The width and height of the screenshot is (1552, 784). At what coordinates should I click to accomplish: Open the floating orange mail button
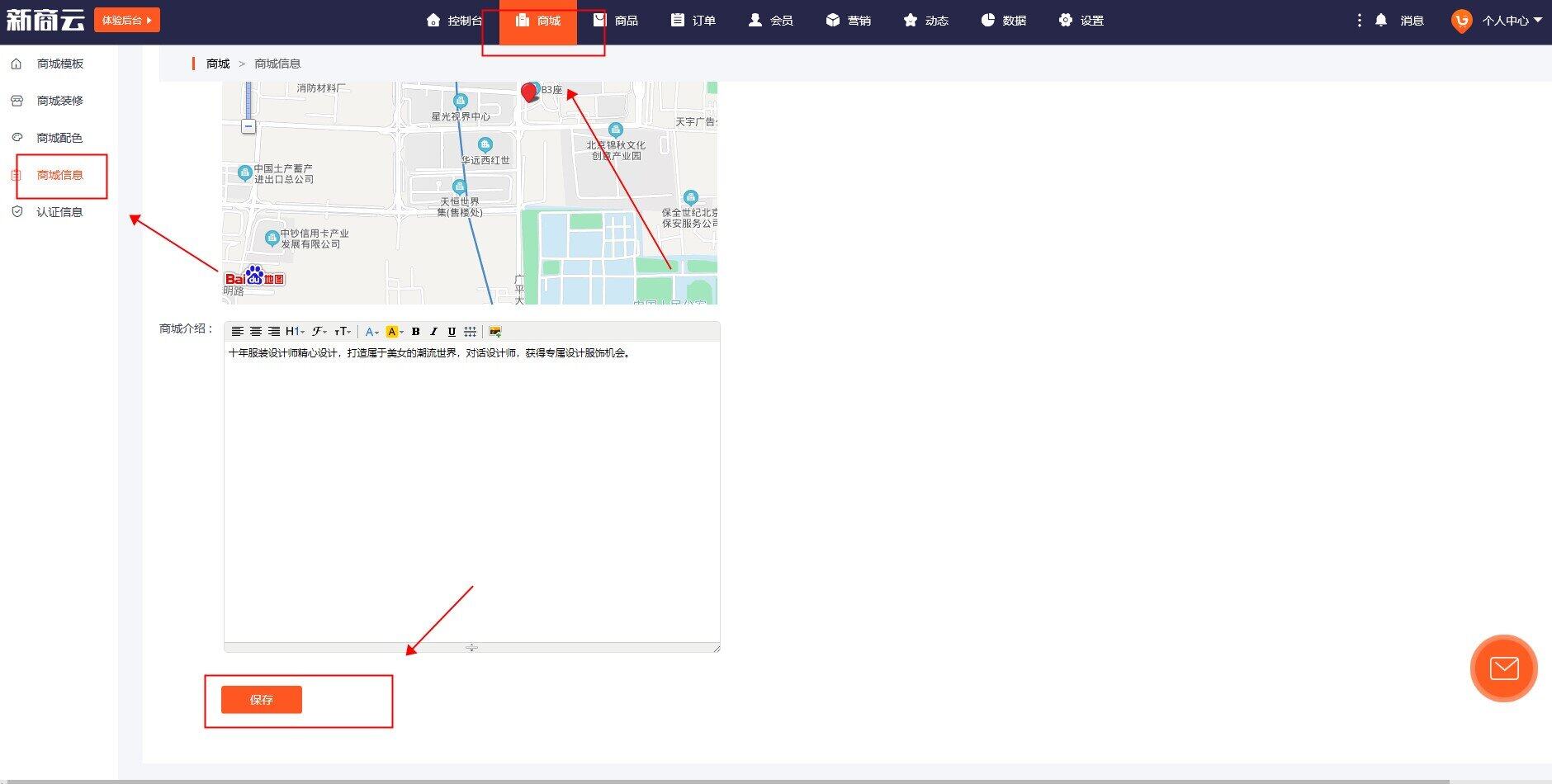pyautogui.click(x=1503, y=668)
